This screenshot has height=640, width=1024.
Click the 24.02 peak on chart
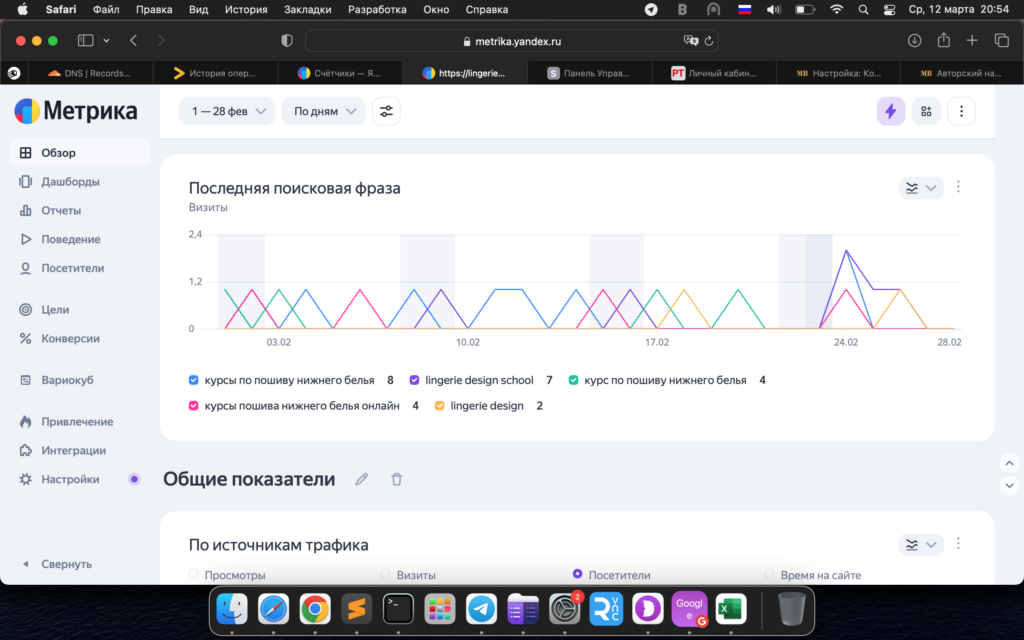[x=846, y=250]
